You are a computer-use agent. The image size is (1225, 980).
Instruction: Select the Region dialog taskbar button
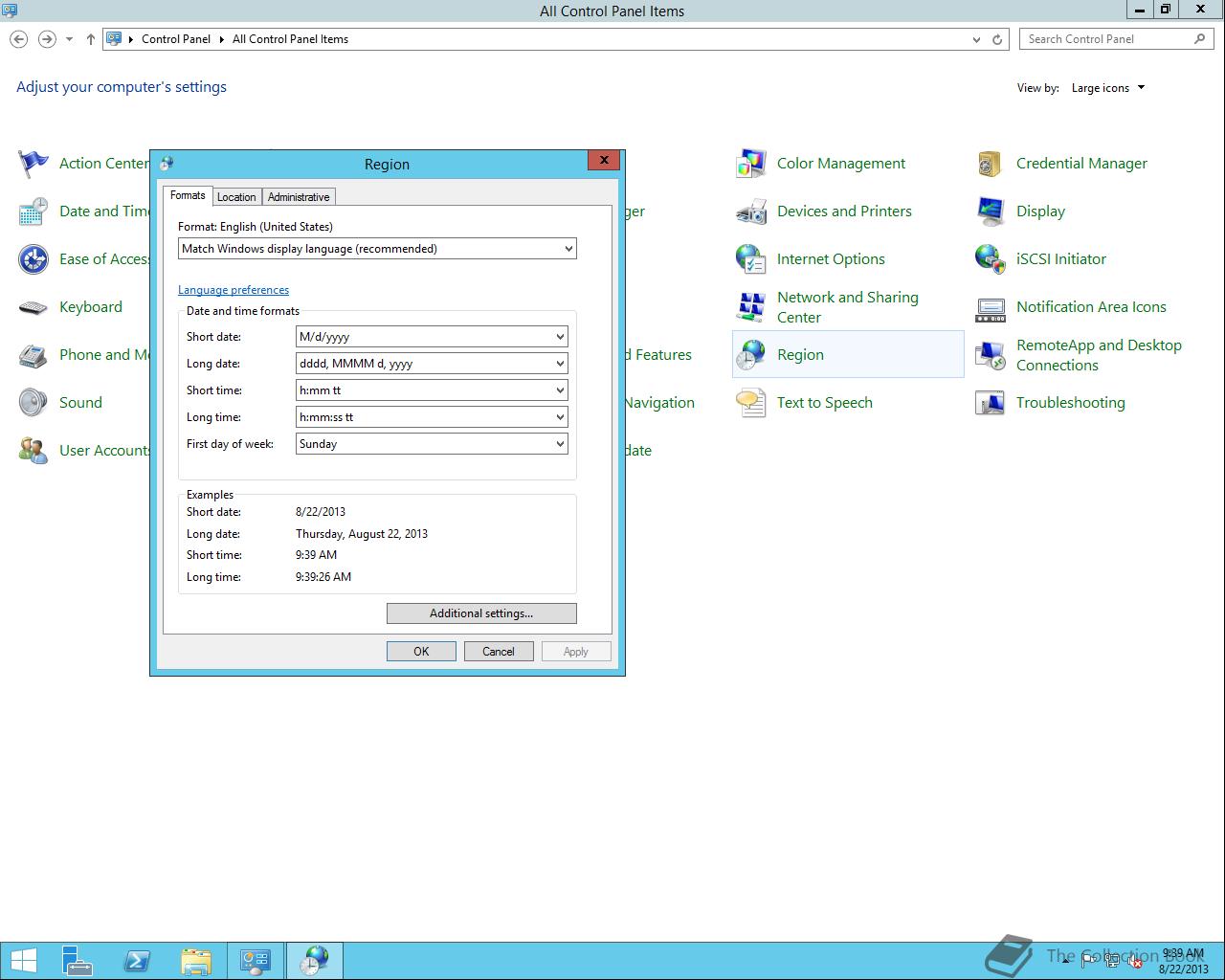315,961
